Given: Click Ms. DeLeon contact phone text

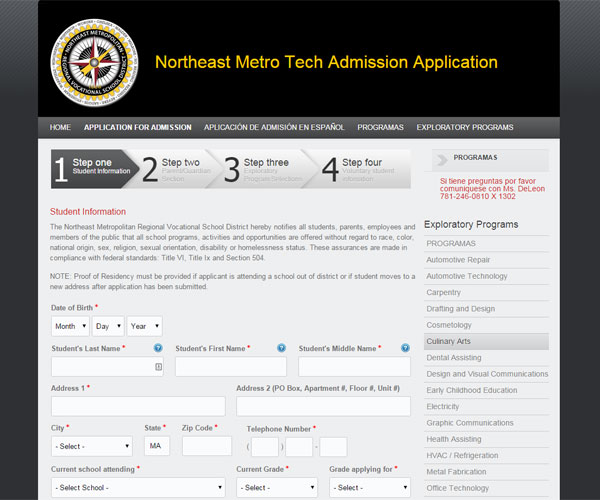Looking at the screenshot, I should 492,189.
